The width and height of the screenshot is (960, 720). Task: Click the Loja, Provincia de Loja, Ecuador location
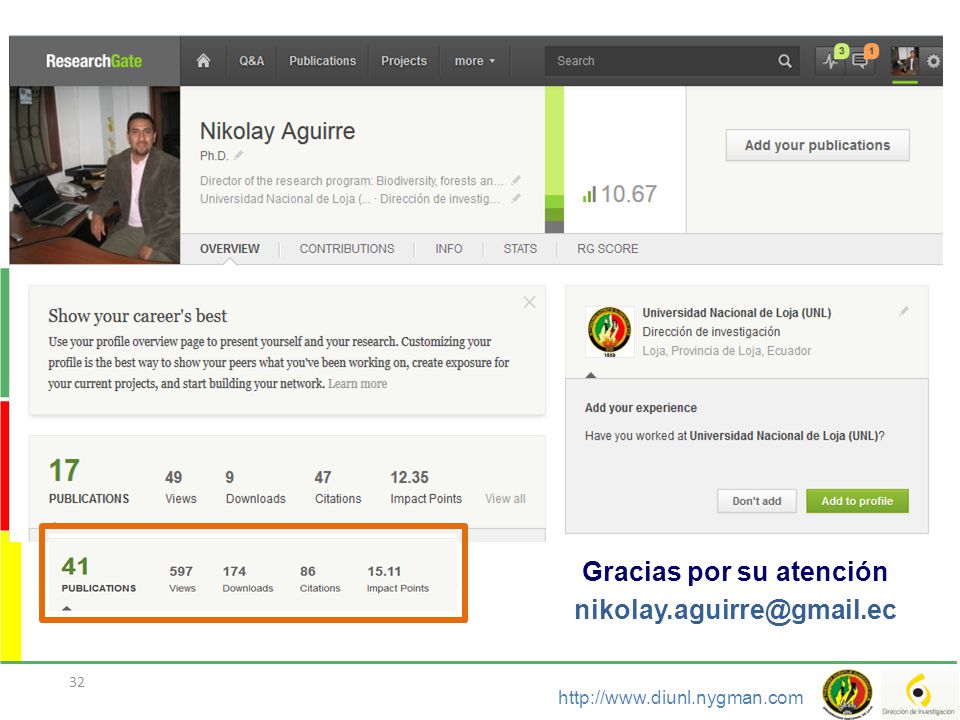(x=727, y=351)
